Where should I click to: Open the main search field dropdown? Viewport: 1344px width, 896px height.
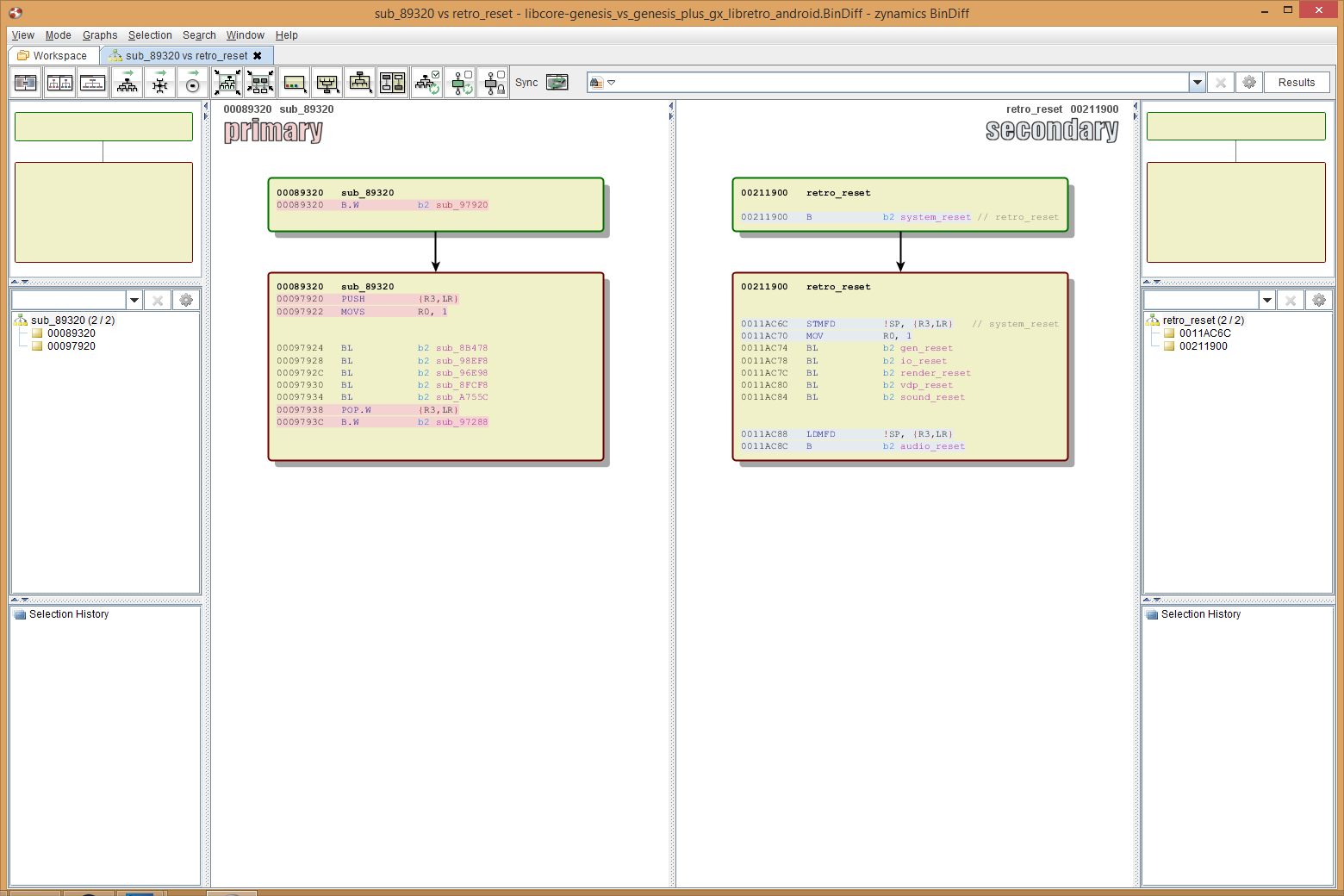1197,83
